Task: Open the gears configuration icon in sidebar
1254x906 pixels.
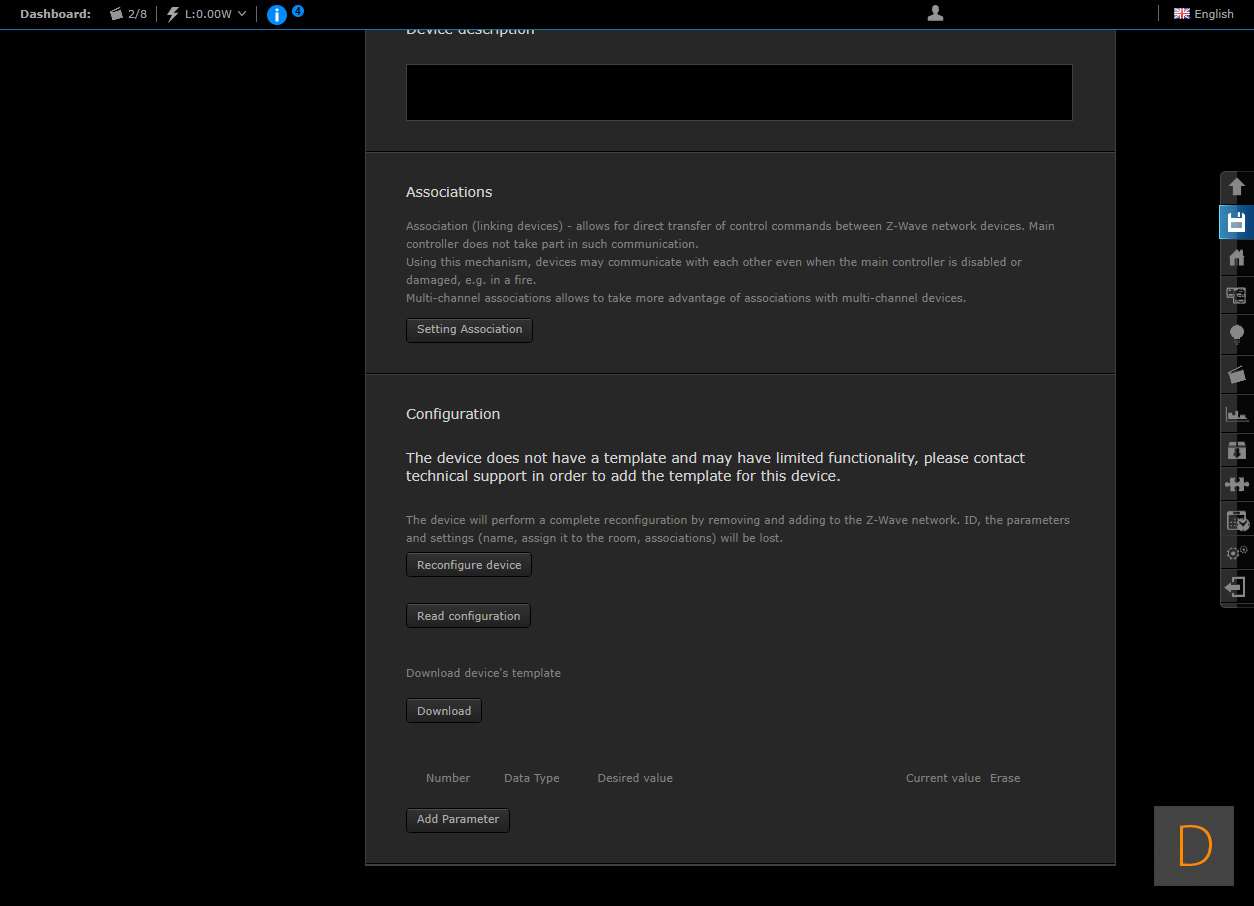Action: 1236,552
